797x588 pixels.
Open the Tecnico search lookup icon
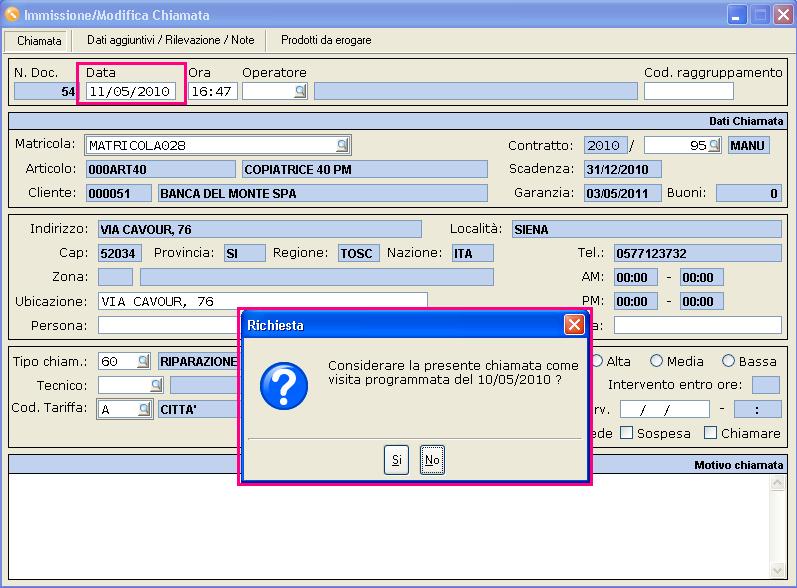156,385
